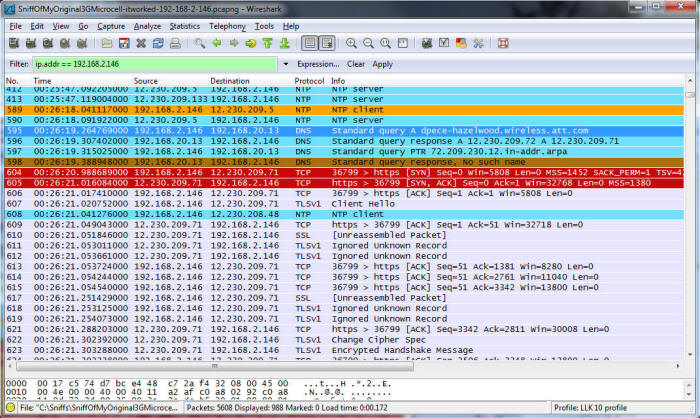Select packet 604 TCP SYN row
Viewport: 700px width, 418px height.
pos(344,172)
